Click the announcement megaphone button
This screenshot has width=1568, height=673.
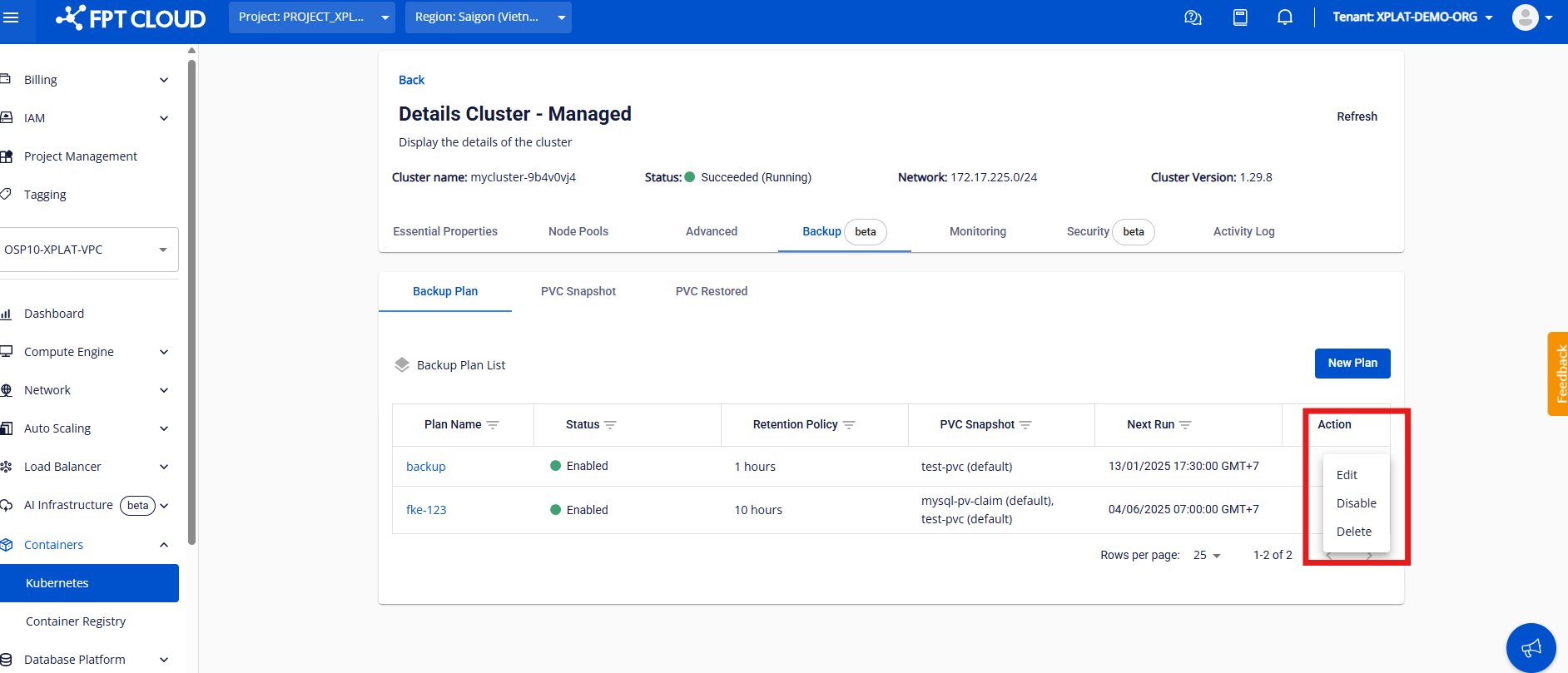[x=1531, y=647]
